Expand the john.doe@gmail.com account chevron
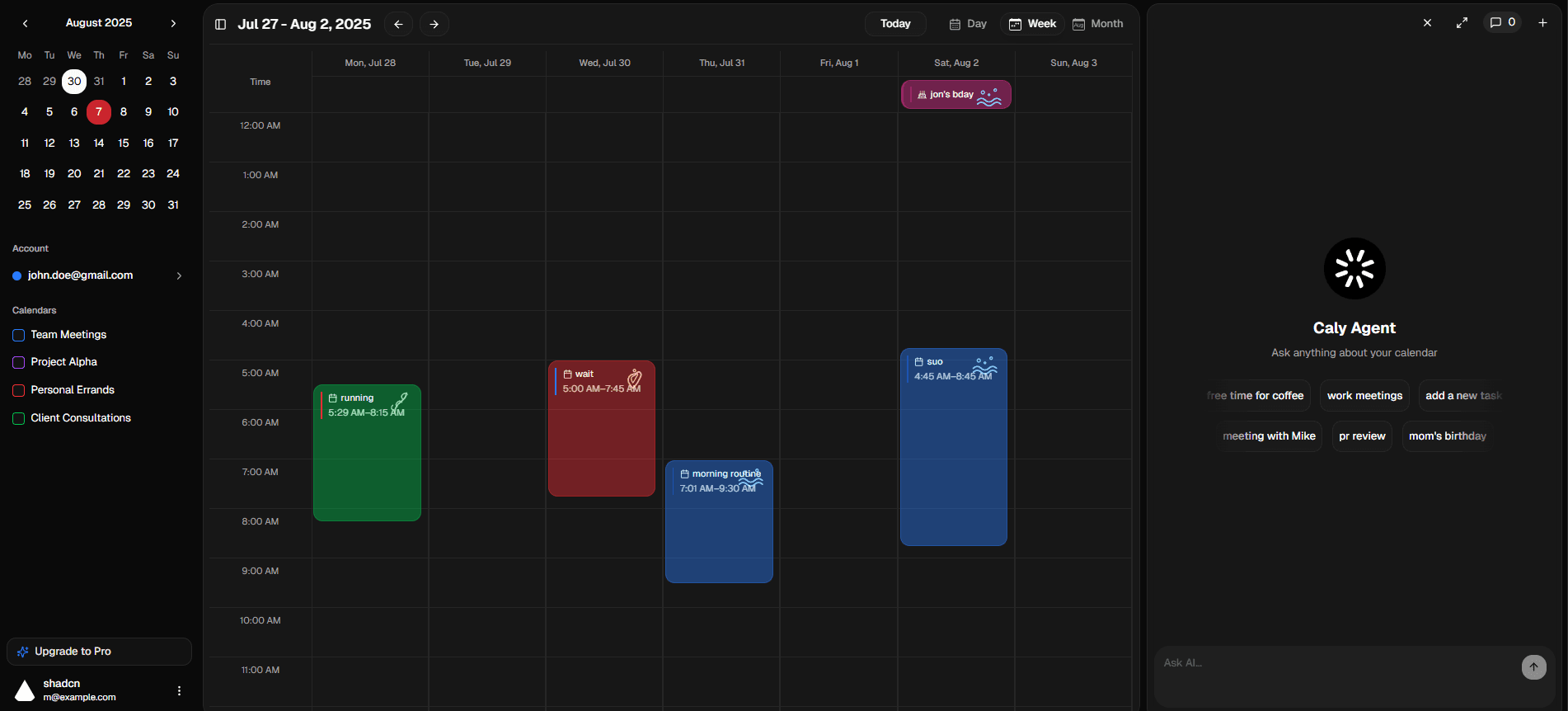 point(179,275)
